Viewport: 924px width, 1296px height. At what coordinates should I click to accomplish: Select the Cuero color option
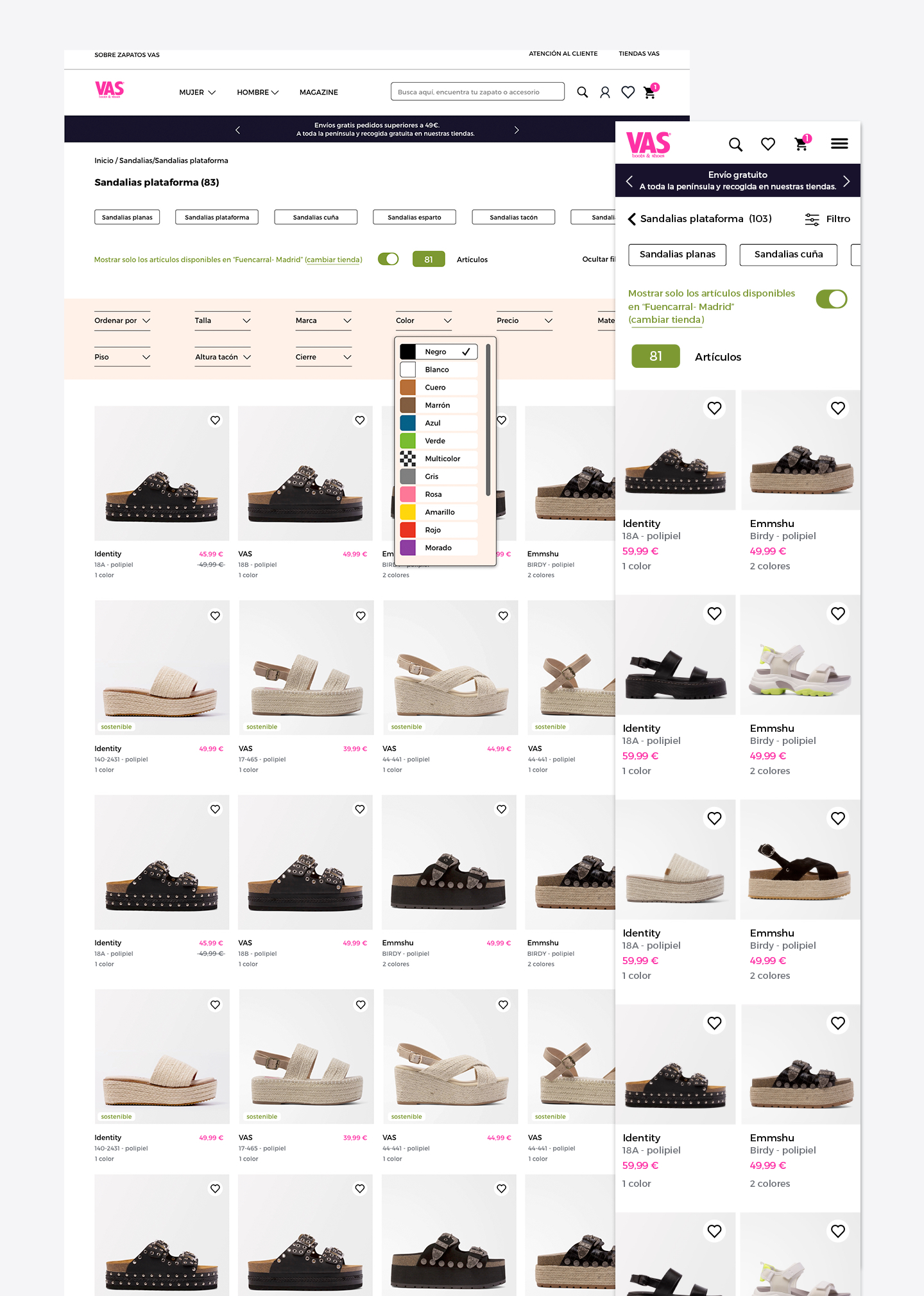(x=438, y=388)
